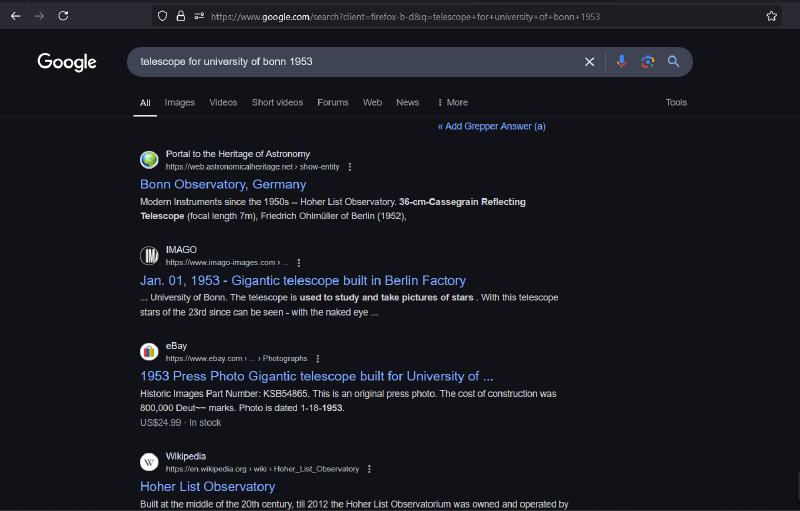Open Hoher List Observatory Wikipedia link
Viewport: 800px width, 511px height.
207,487
